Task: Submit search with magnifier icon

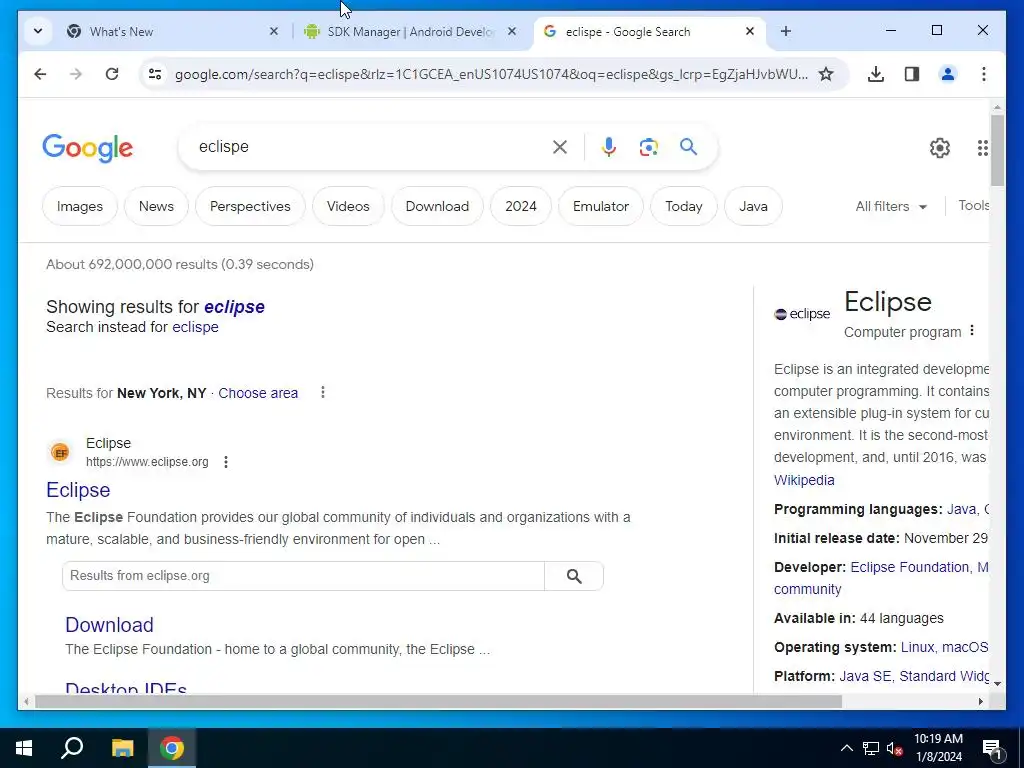Action: tap(688, 147)
